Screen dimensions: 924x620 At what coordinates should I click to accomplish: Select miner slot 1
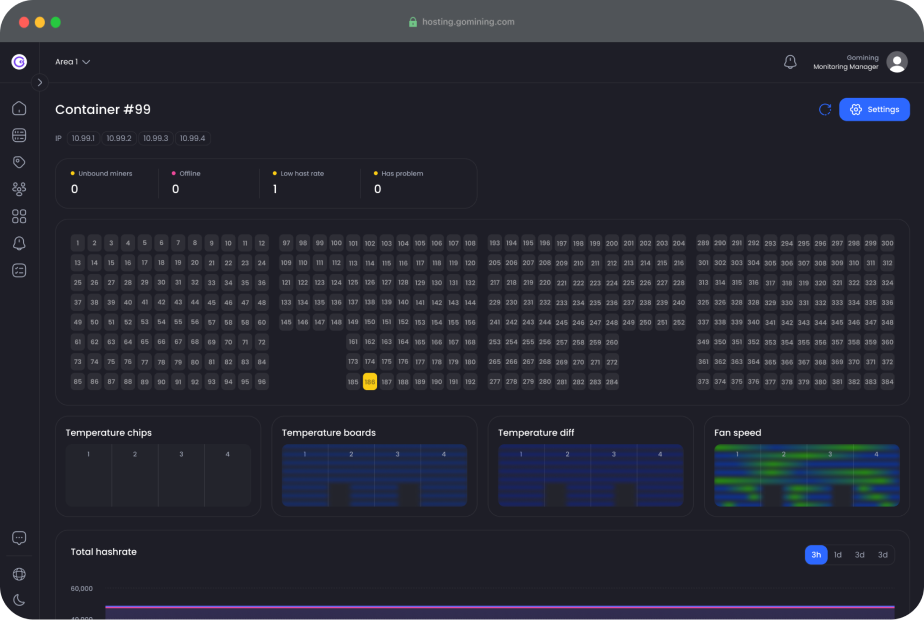click(77, 243)
